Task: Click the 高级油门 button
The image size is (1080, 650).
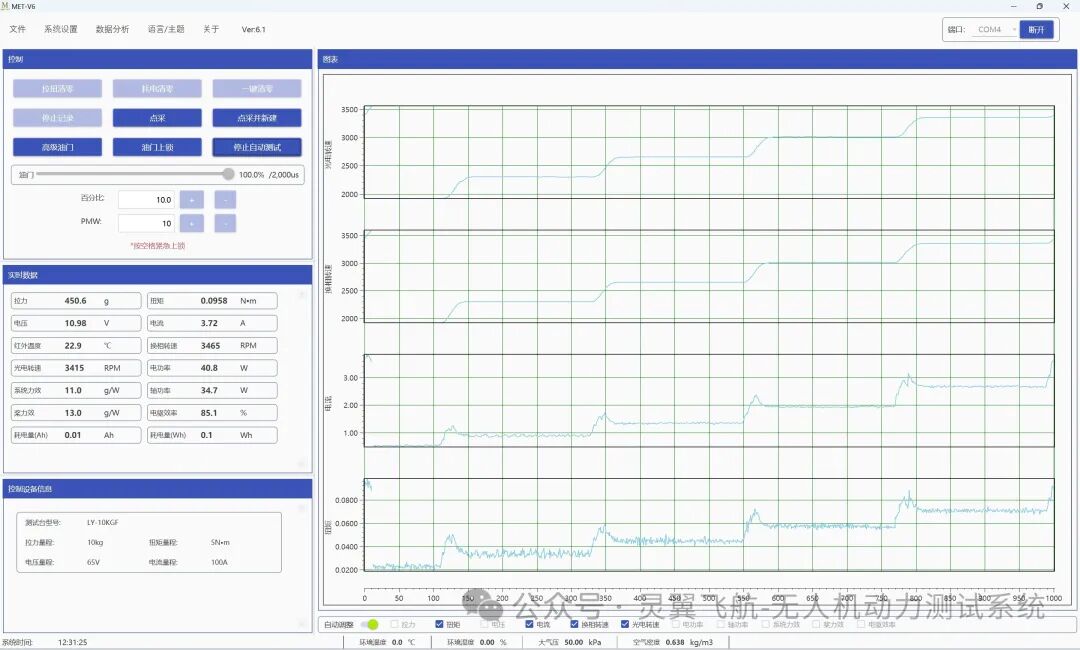Action: tap(57, 147)
